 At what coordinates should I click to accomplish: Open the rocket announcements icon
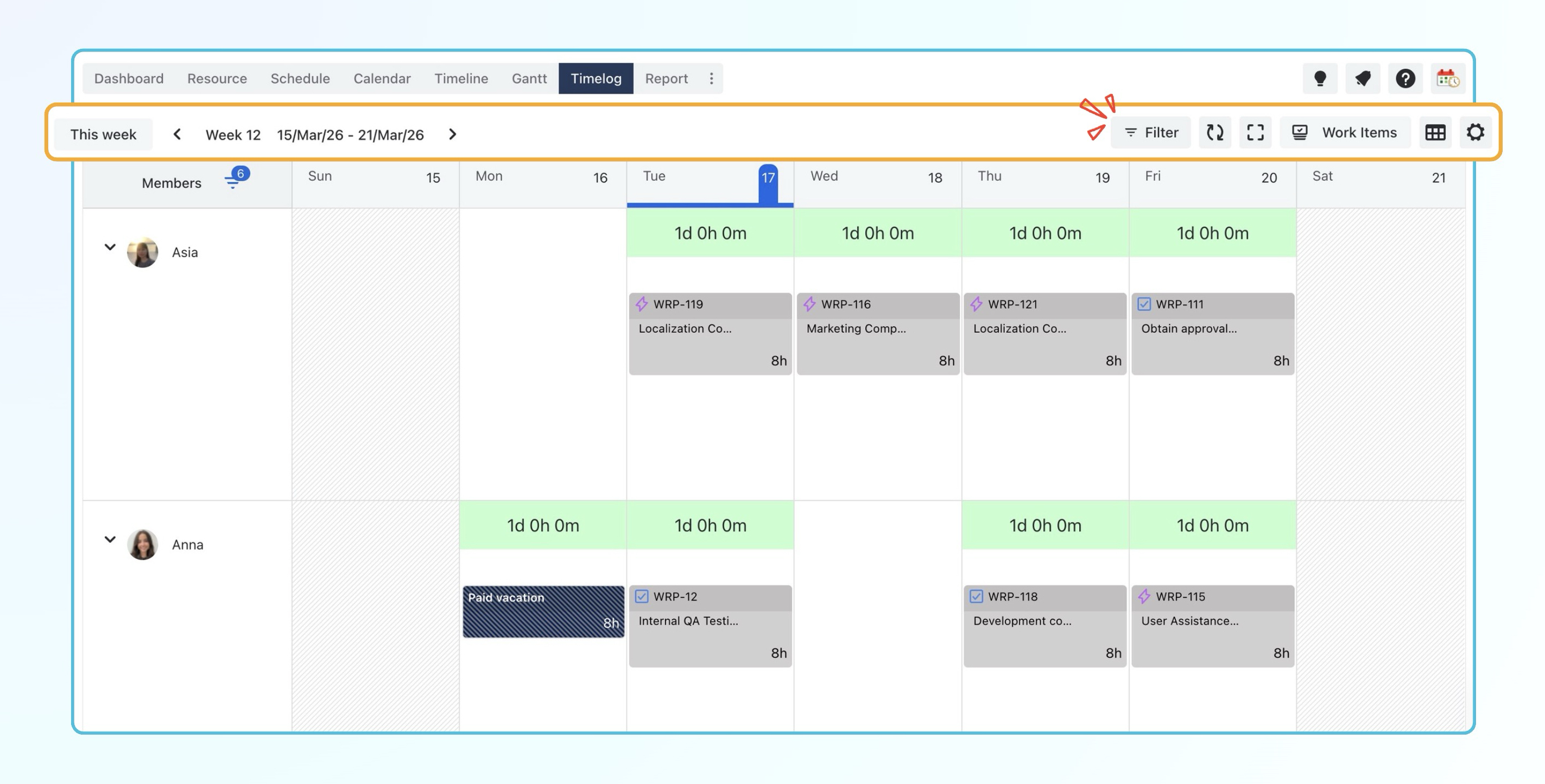tap(1363, 79)
